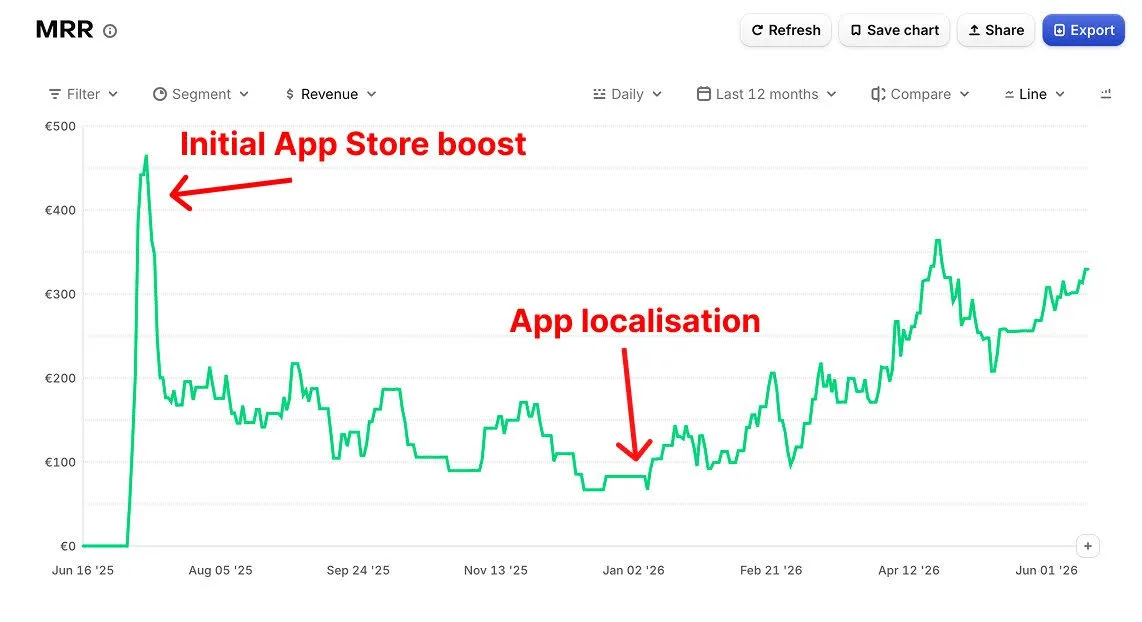The width and height of the screenshot is (1142, 622).
Task: Export the chart data
Action: point(1083,30)
